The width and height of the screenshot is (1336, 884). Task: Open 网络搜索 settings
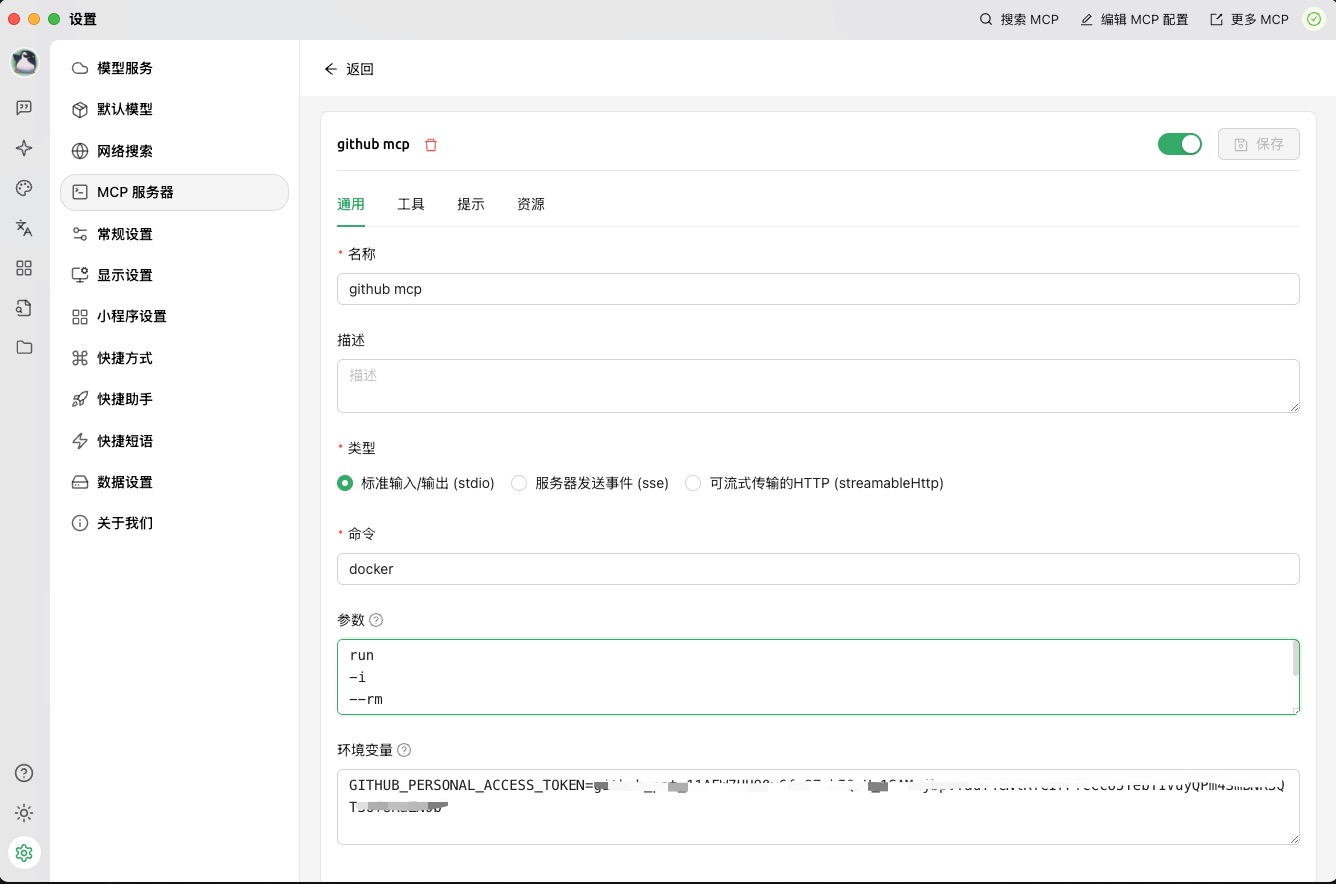175,151
